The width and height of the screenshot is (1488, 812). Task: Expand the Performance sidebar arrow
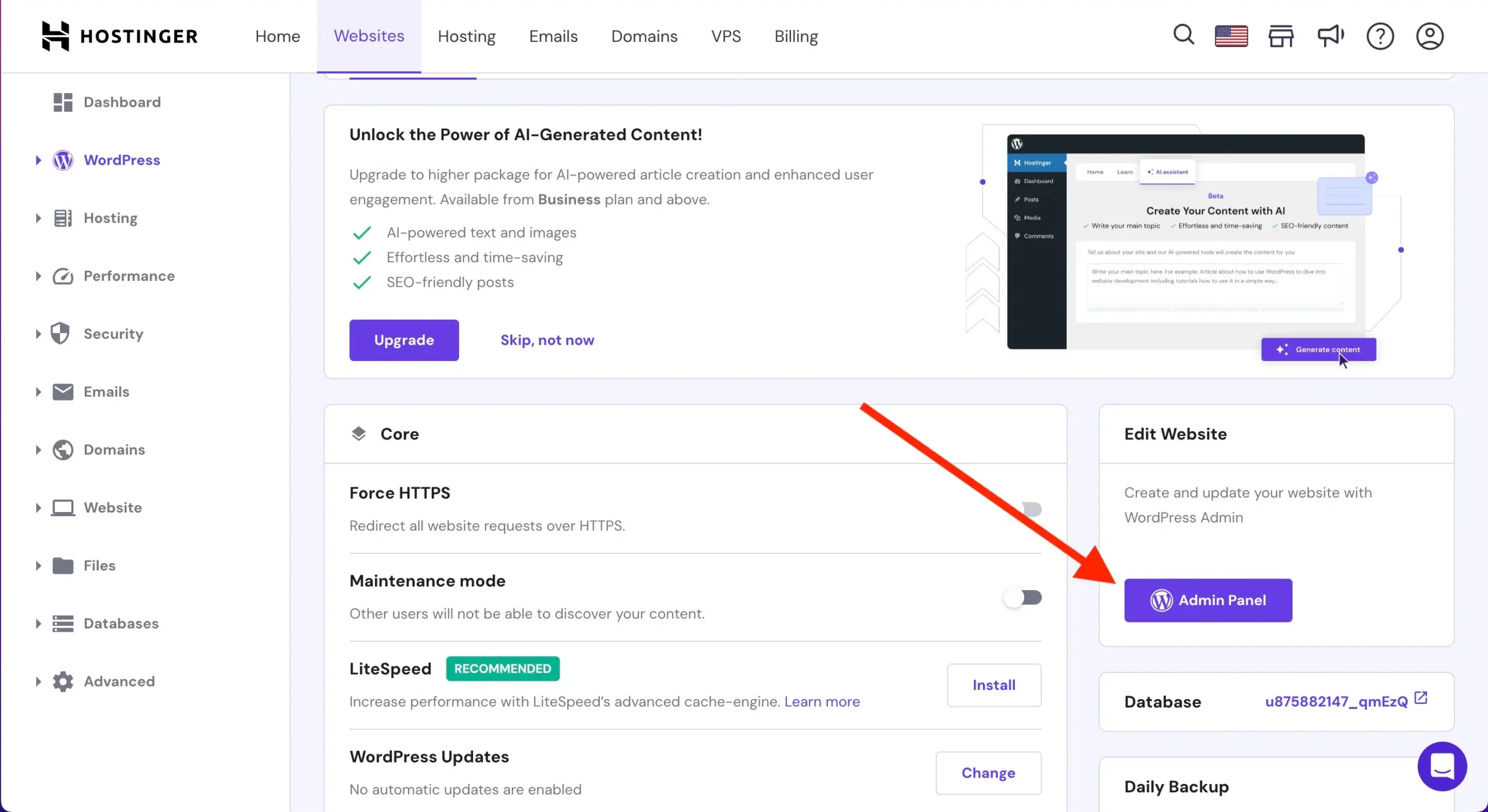38,276
